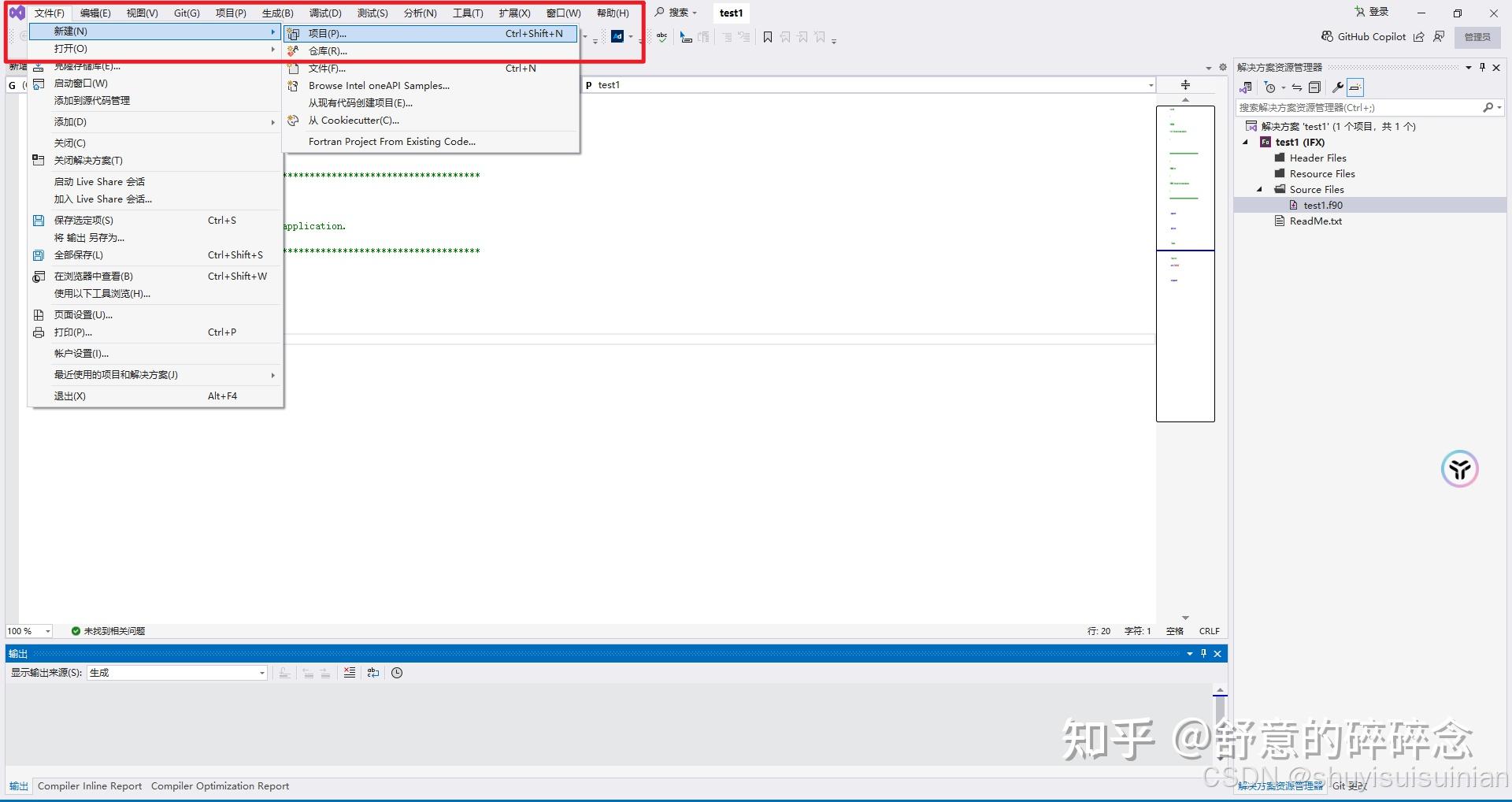Show output timestamps via the clock icon
1512x802 pixels.
(396, 674)
